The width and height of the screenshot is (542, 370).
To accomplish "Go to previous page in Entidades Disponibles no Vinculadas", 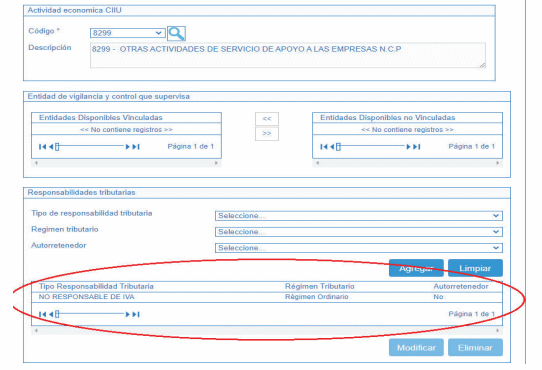I will (332, 147).
